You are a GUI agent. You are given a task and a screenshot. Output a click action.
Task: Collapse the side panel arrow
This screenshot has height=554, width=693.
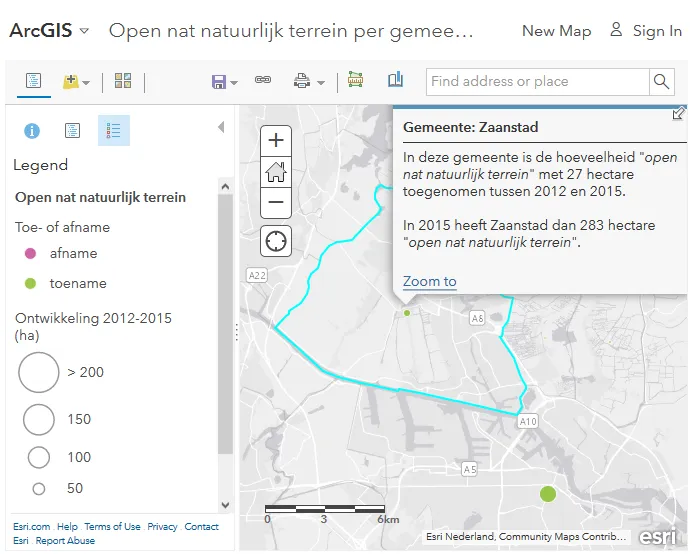(x=221, y=127)
